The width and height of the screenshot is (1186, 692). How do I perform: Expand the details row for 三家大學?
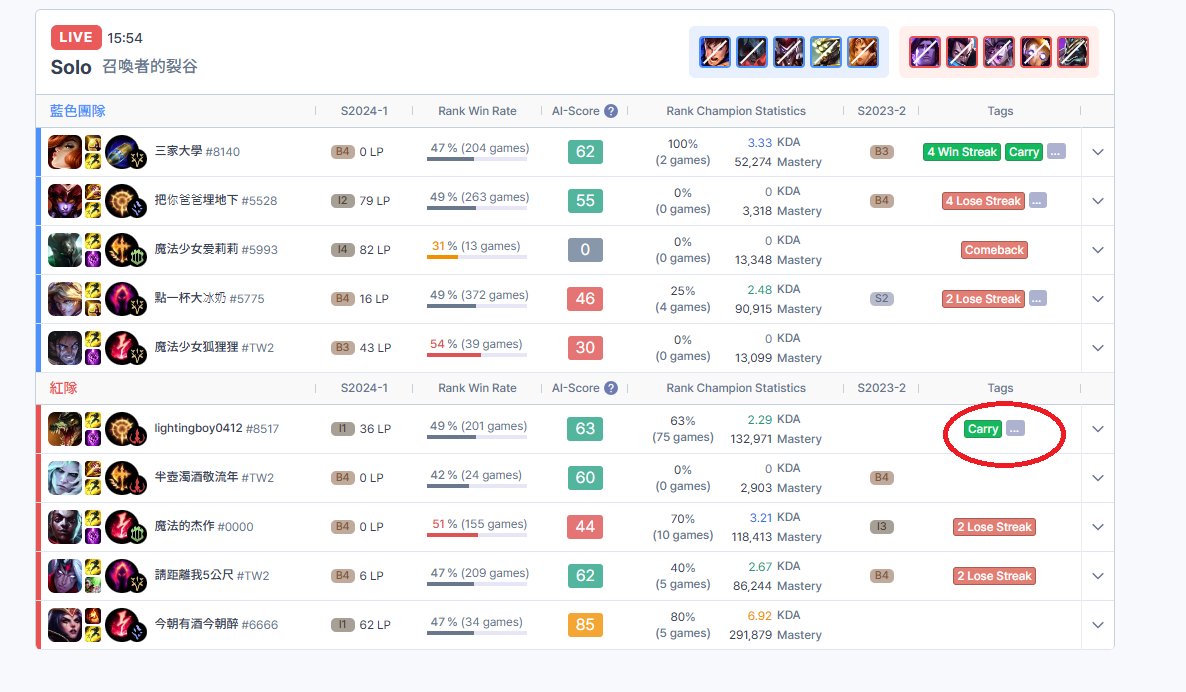(x=1098, y=152)
